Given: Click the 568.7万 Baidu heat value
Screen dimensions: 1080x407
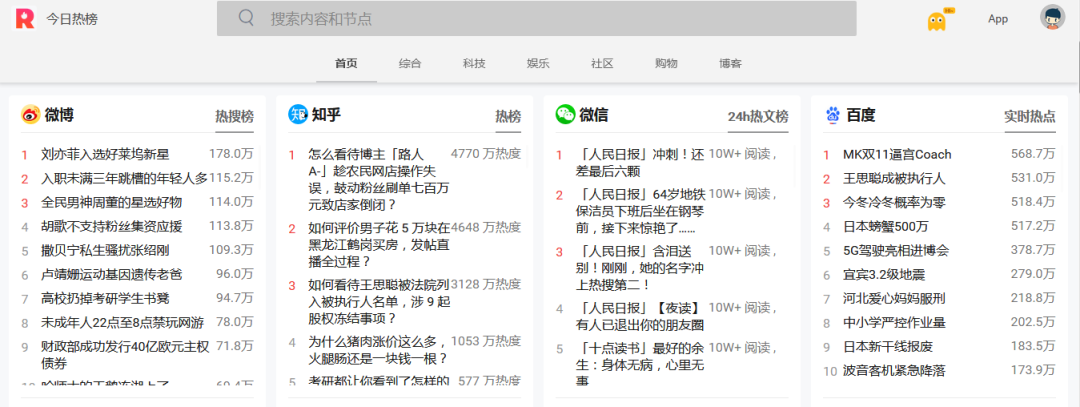Looking at the screenshot, I should point(1033,154).
